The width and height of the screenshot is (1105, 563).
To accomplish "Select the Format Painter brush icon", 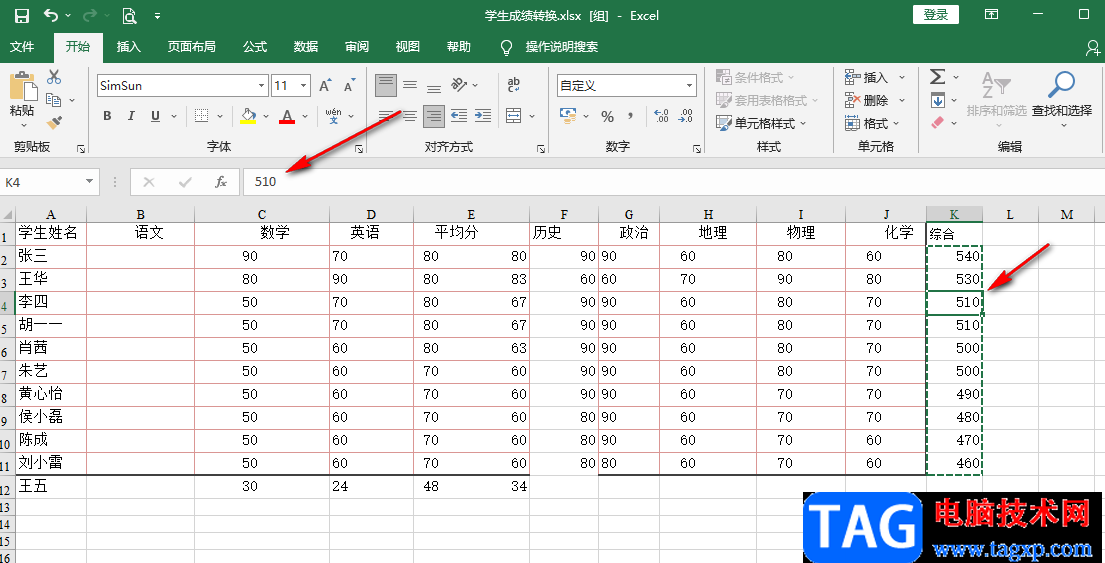I will 54,123.
